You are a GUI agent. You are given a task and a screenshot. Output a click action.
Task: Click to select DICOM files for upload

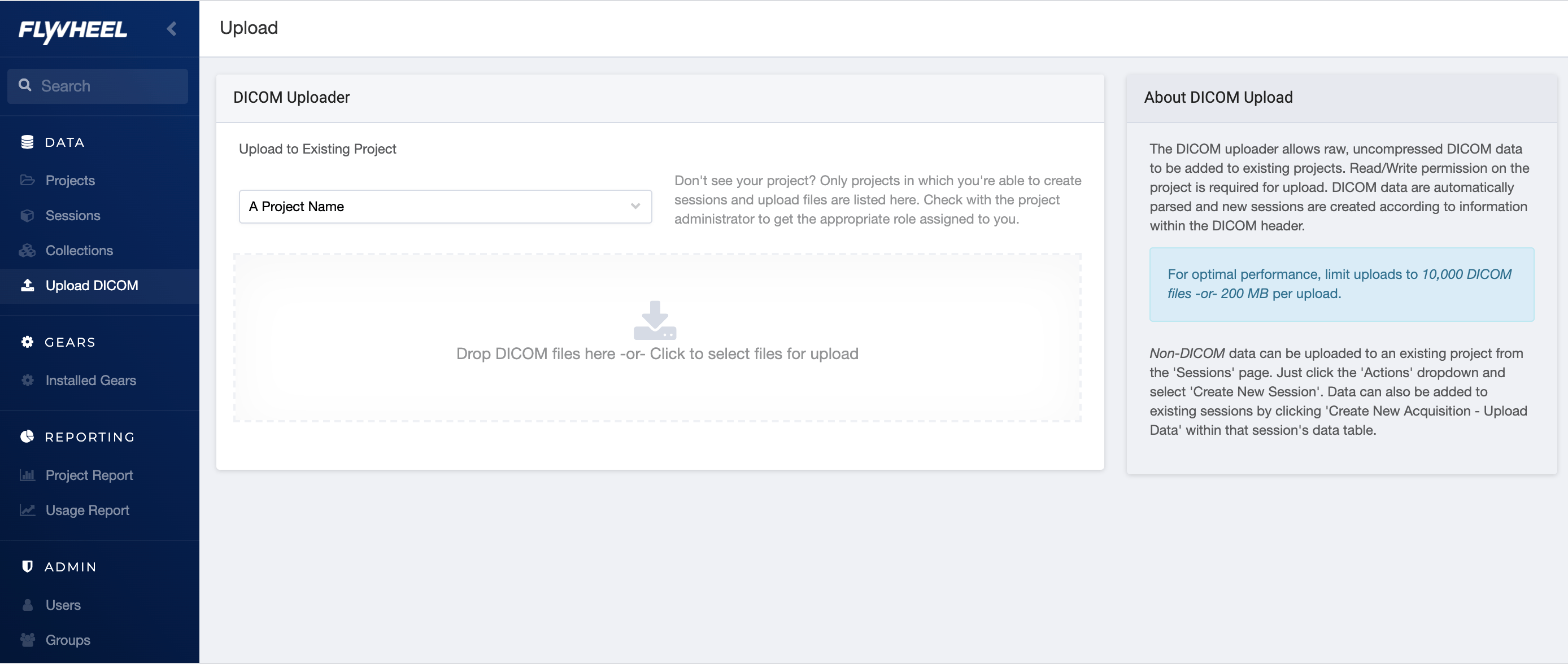[657, 353]
